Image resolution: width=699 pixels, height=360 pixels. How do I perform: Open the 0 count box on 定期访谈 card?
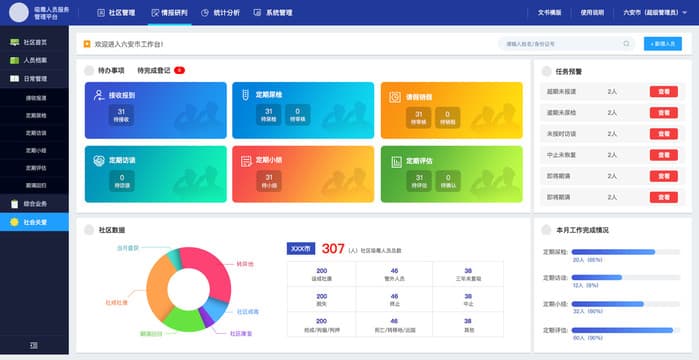pyautogui.click(x=122, y=181)
